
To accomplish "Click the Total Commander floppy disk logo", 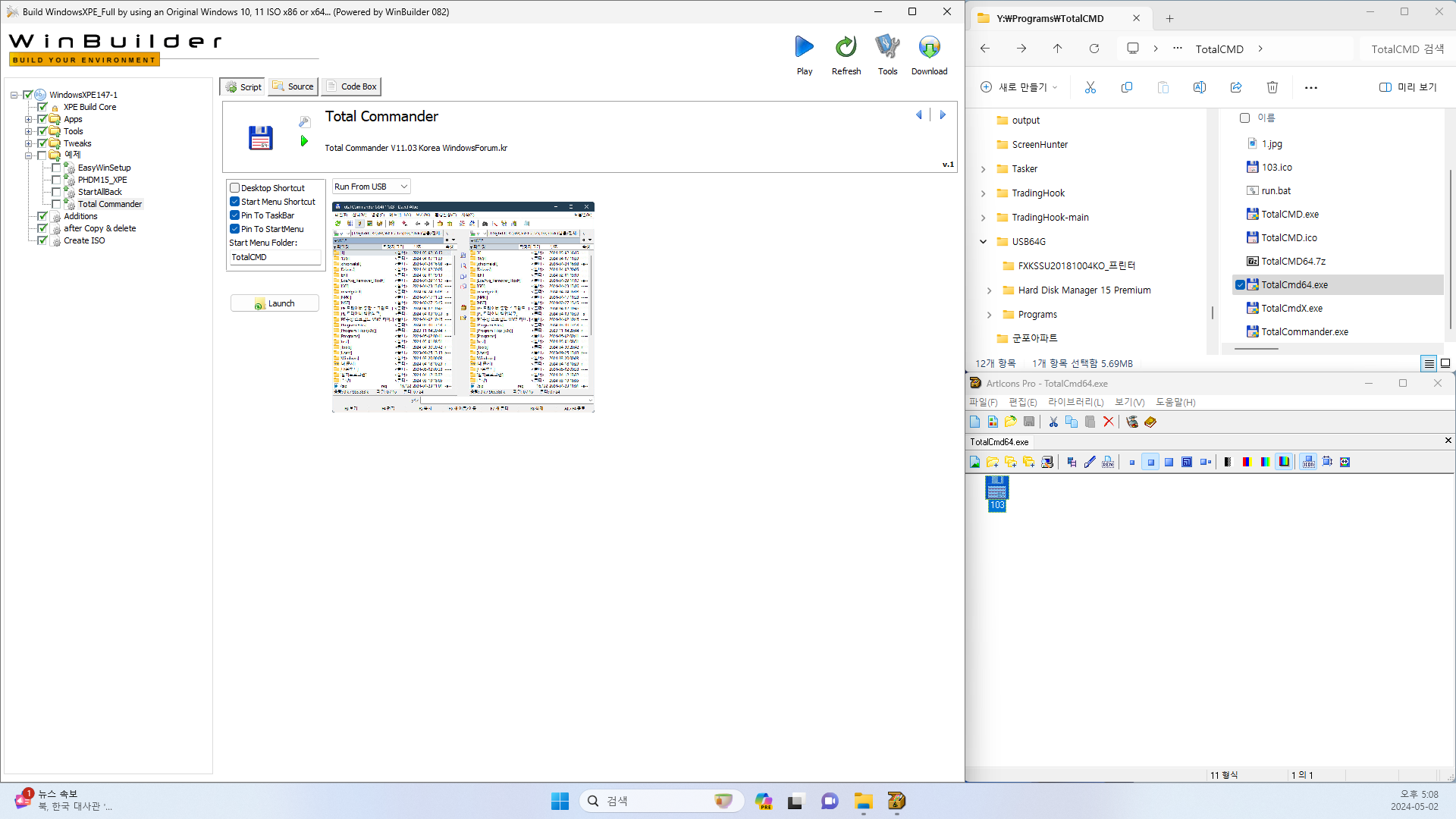I will tap(260, 137).
